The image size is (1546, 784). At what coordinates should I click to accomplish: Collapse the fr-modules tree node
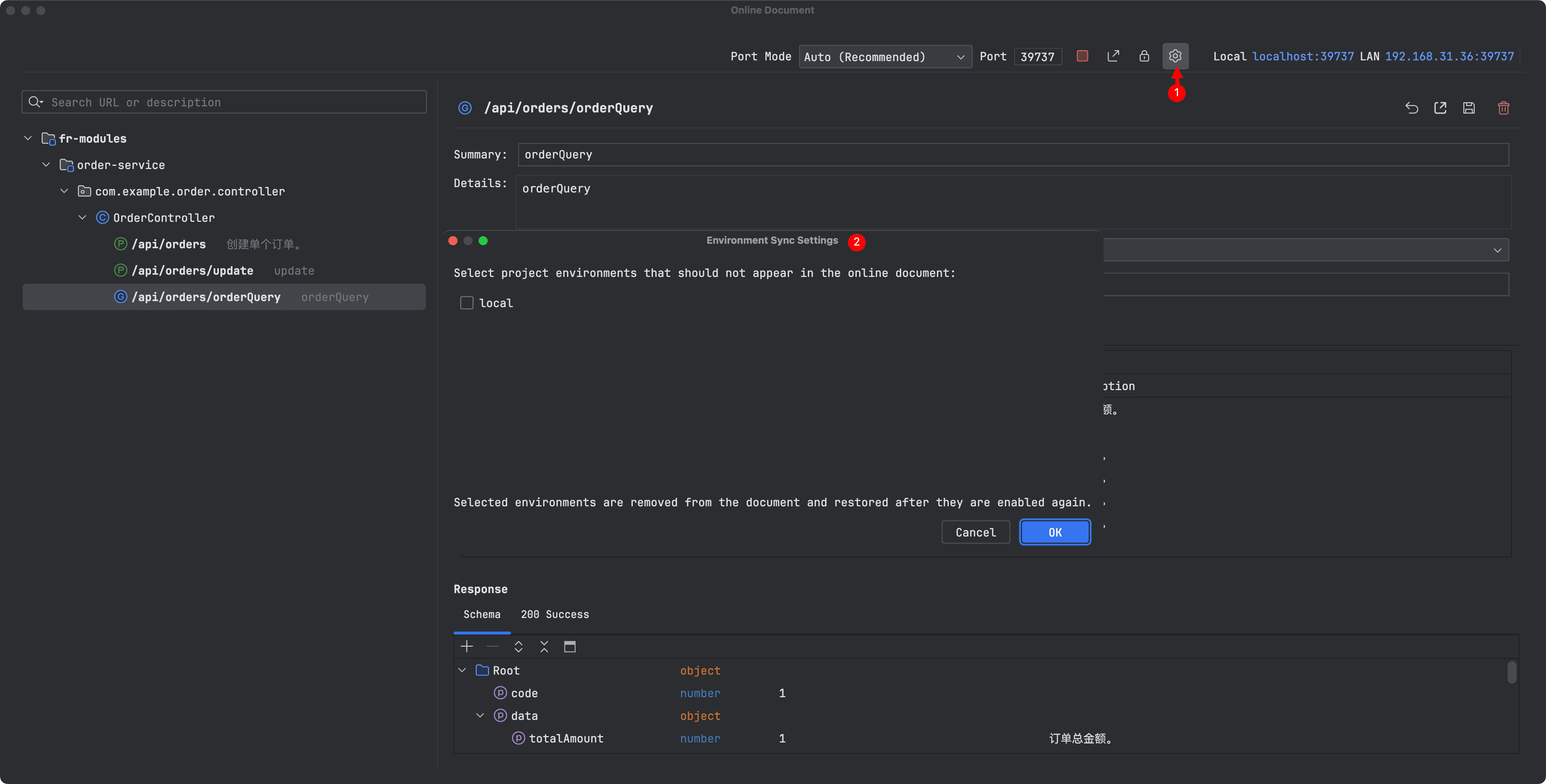(28, 138)
